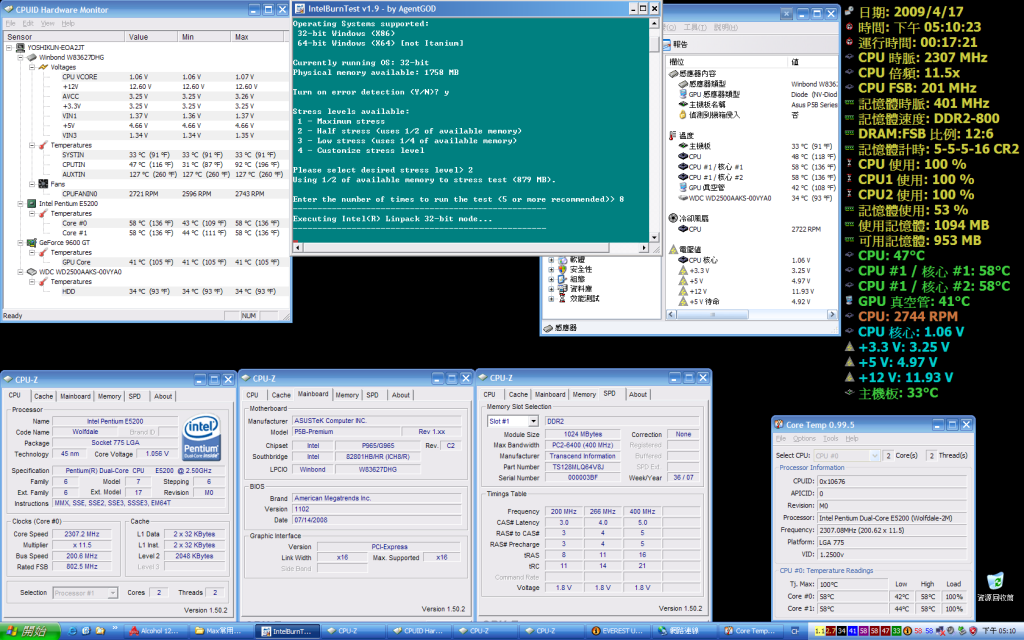Viewport: 1024px width, 640px height.
Task: Expand the 安全性 node in EVEREST
Action: (x=551, y=269)
